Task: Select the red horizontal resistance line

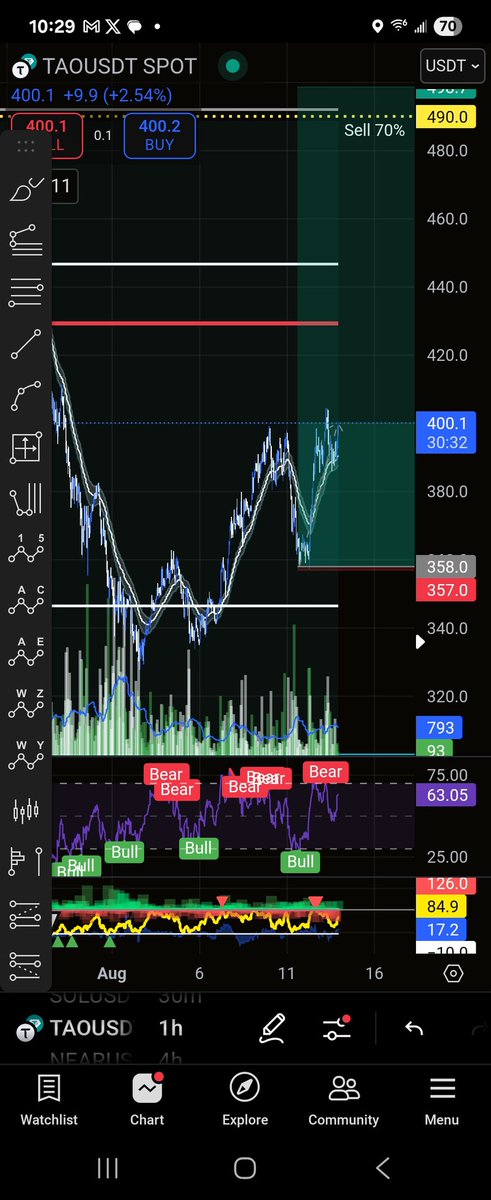Action: [195, 323]
